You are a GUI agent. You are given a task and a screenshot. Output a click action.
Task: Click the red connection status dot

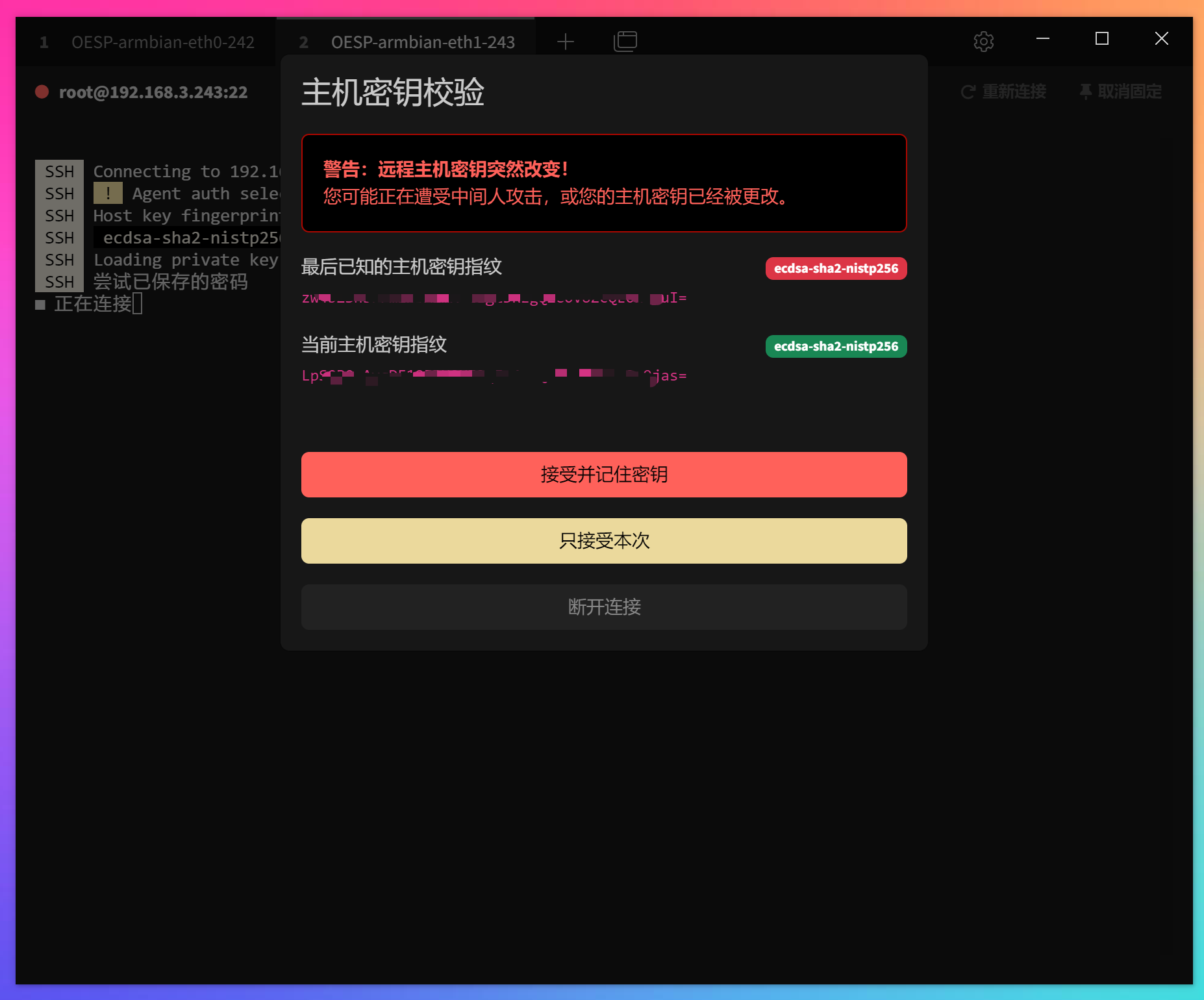point(42,92)
